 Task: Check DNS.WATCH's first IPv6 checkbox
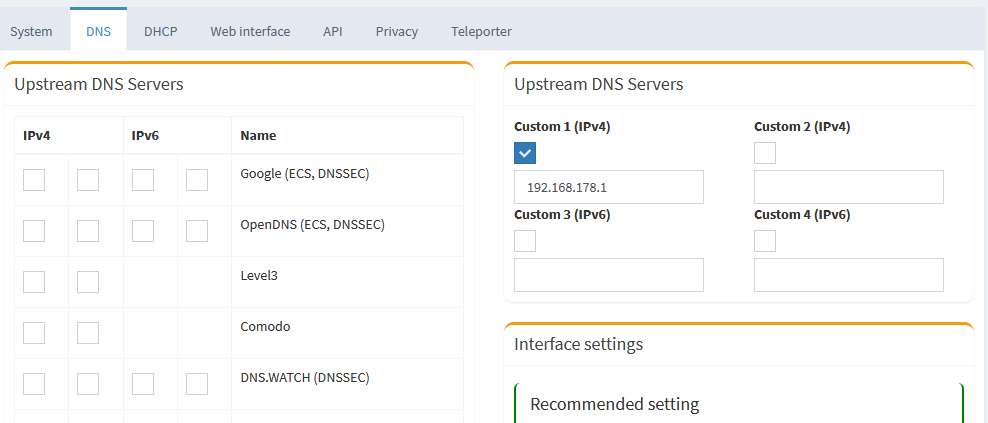click(143, 384)
